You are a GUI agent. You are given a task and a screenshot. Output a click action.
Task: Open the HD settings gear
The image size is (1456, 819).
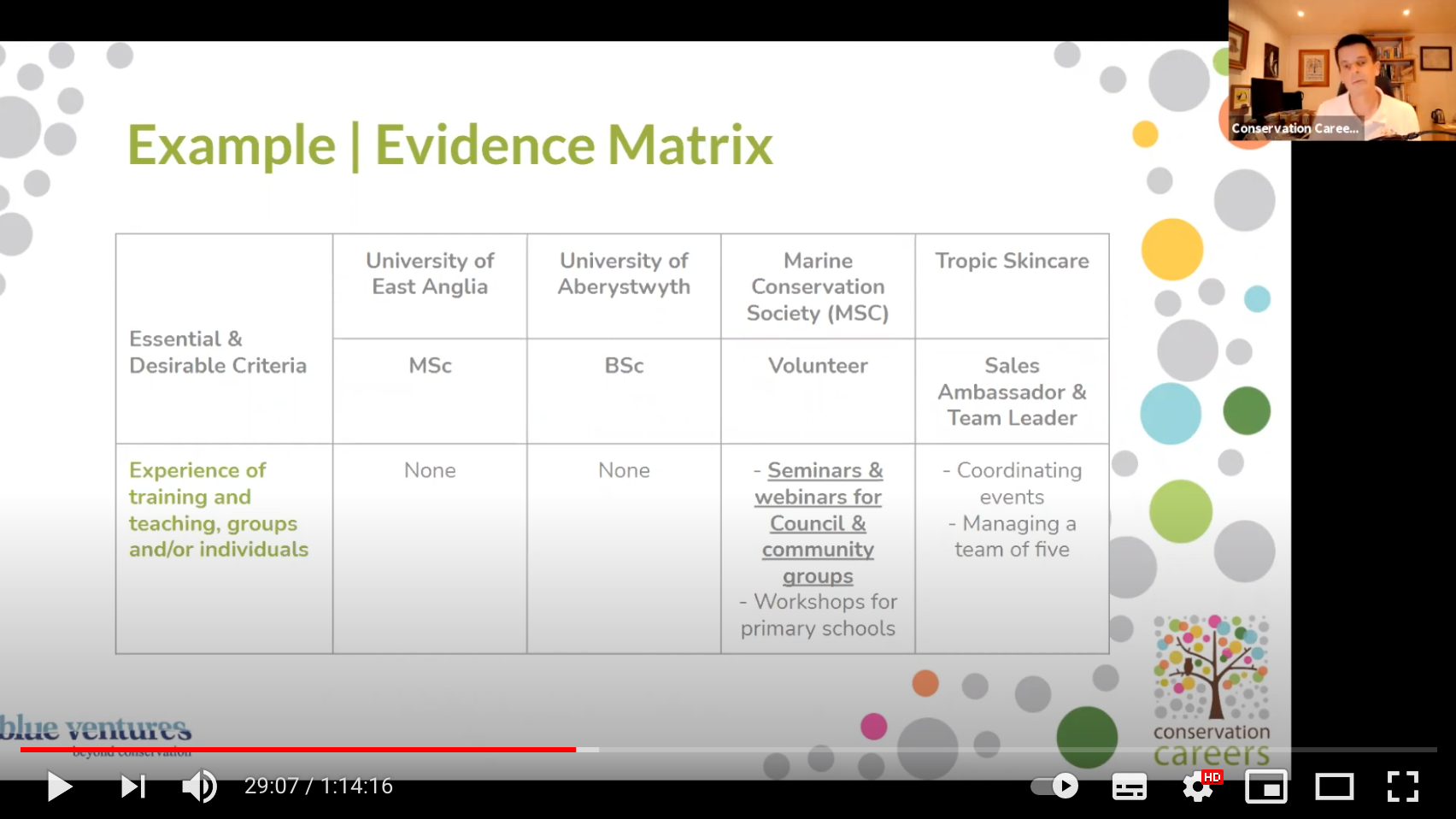click(1199, 786)
